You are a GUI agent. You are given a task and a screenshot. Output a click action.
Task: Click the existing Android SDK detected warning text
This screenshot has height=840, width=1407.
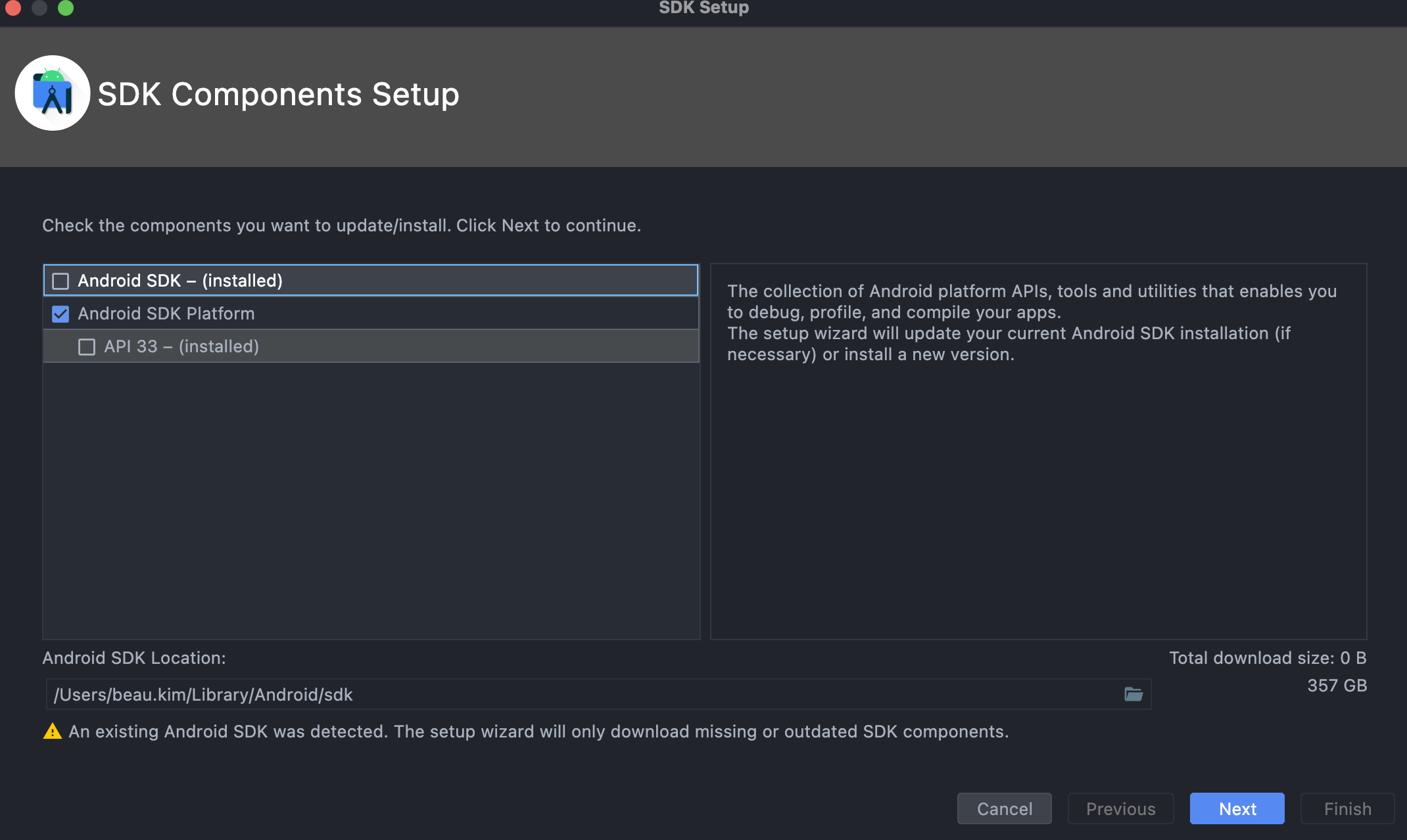coord(538,732)
